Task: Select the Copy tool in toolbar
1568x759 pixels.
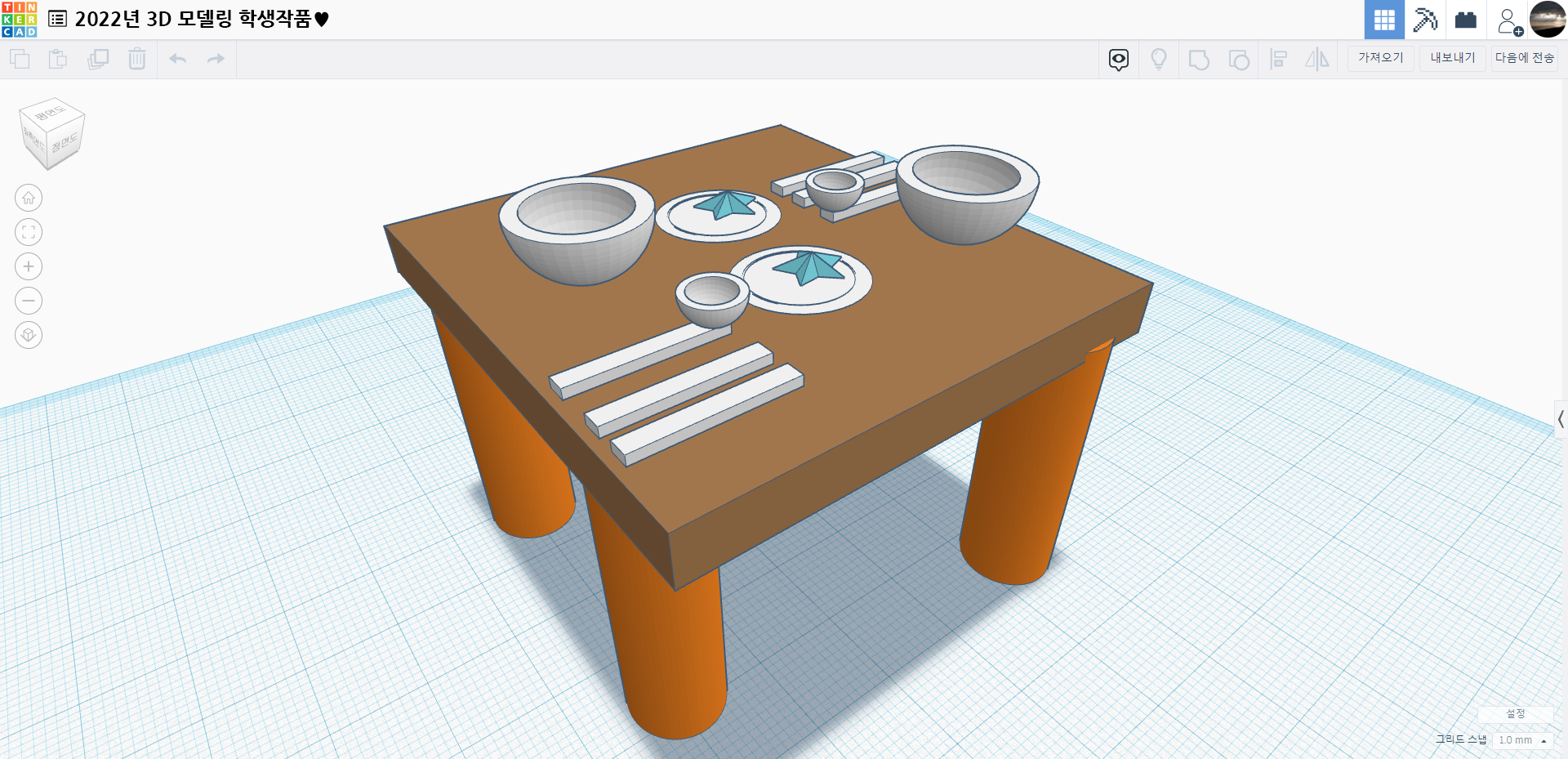Action: pos(20,59)
